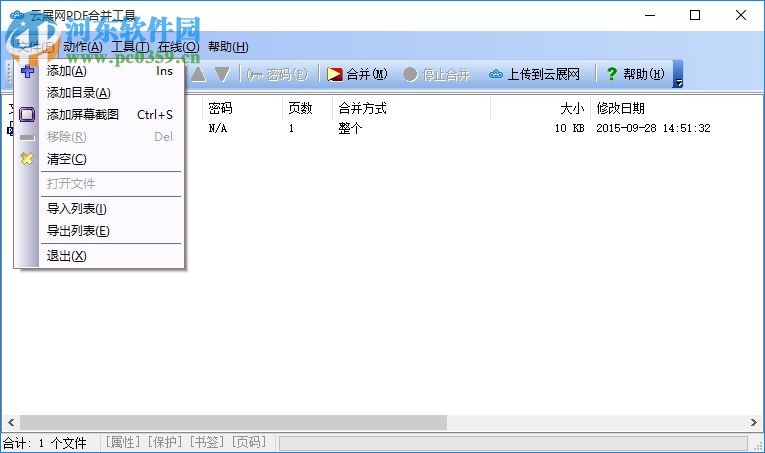Sort by the 大小 column header
Viewport: 765px width, 453px height.
tap(540, 108)
